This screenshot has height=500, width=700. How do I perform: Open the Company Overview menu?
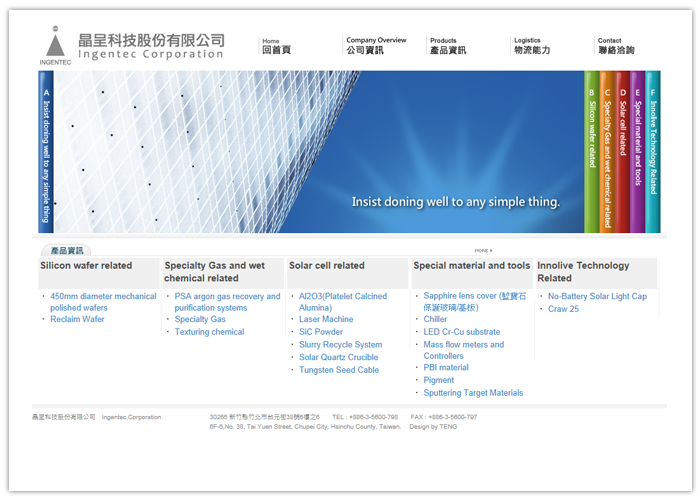pyautogui.click(x=375, y=46)
